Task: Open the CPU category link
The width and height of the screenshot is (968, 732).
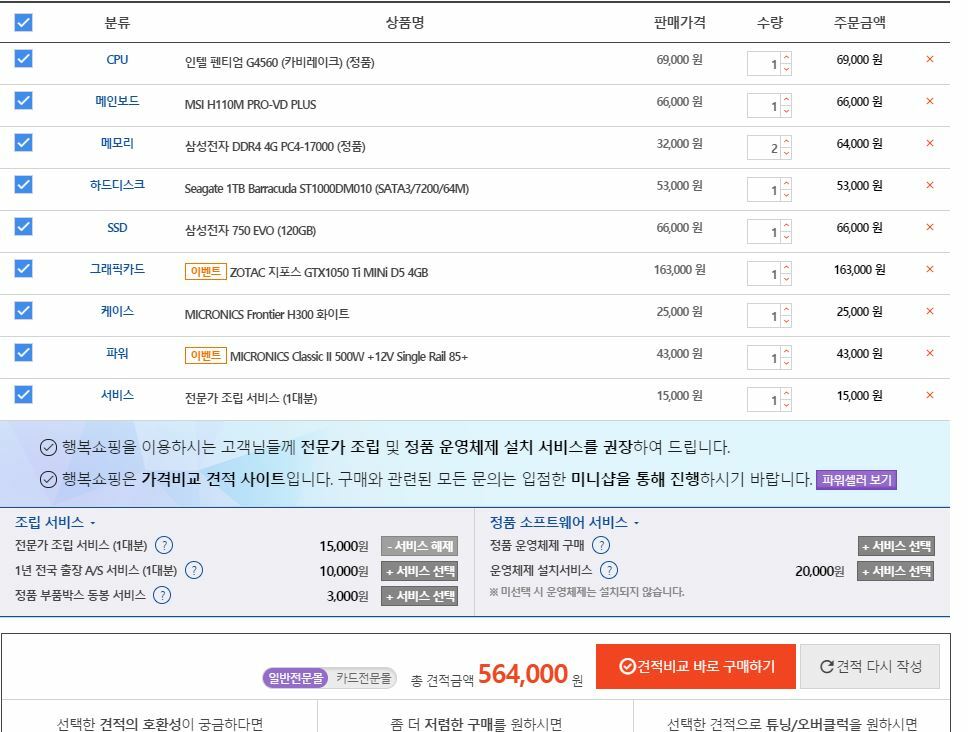Action: [x=117, y=60]
